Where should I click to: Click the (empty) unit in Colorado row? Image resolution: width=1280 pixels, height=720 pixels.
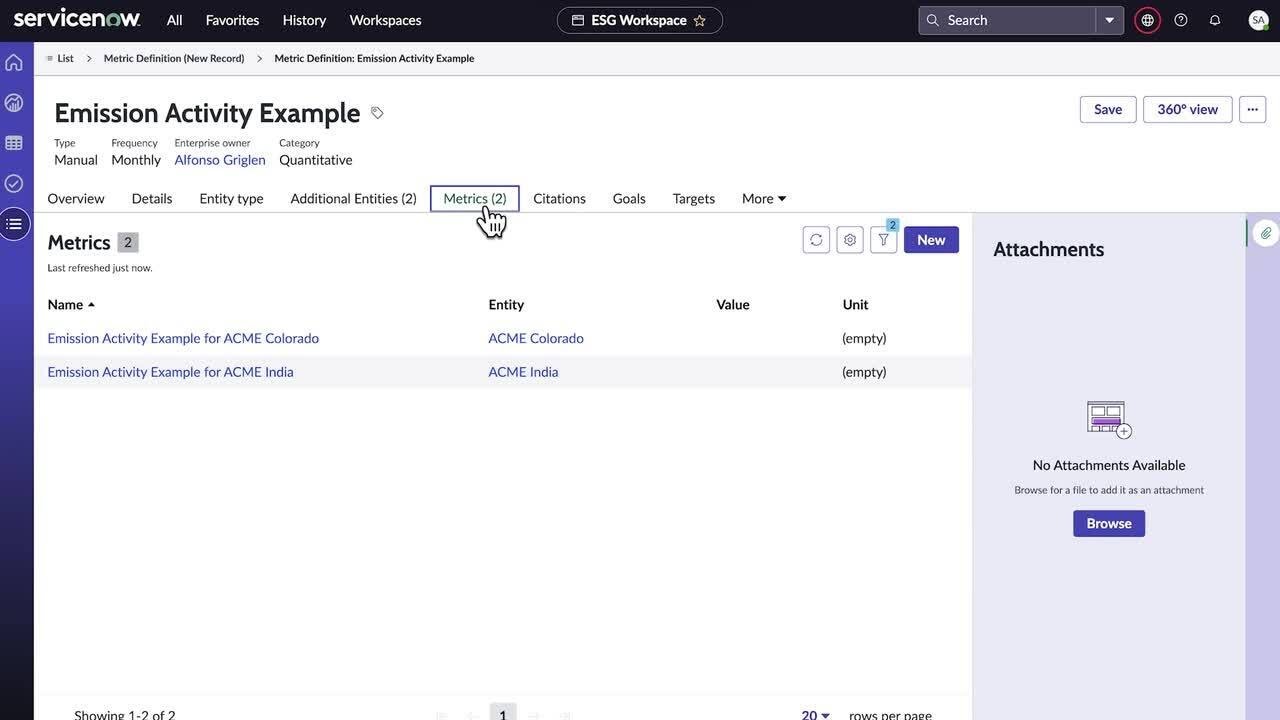[x=864, y=338]
